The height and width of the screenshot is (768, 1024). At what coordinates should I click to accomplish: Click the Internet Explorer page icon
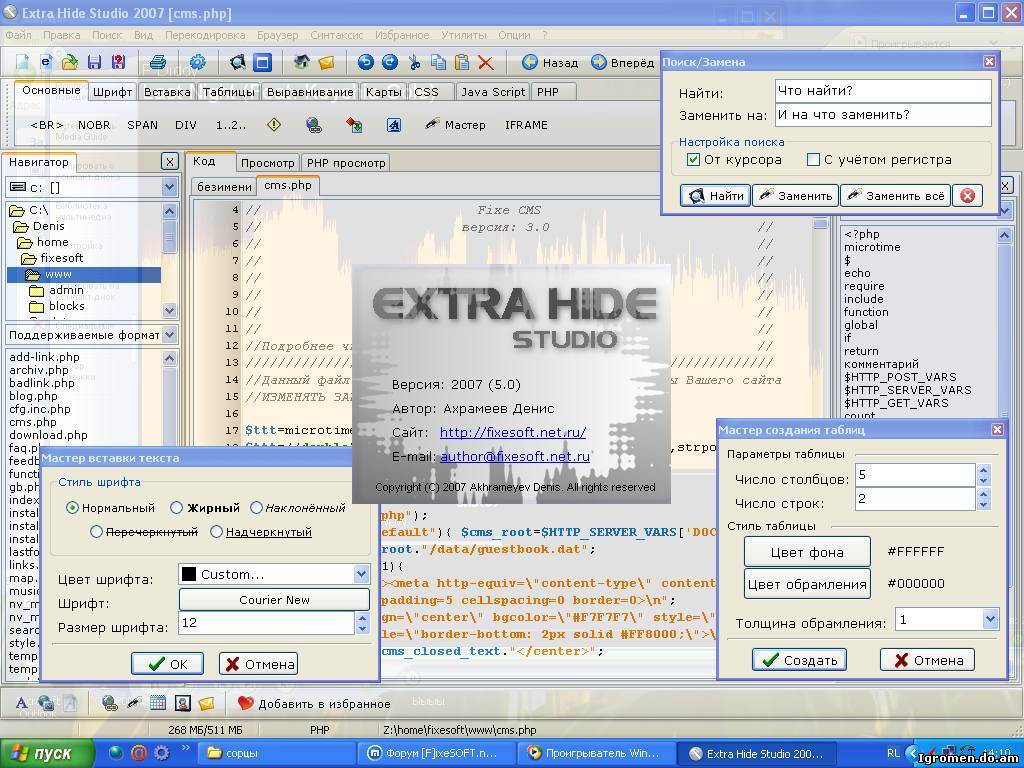point(46,62)
